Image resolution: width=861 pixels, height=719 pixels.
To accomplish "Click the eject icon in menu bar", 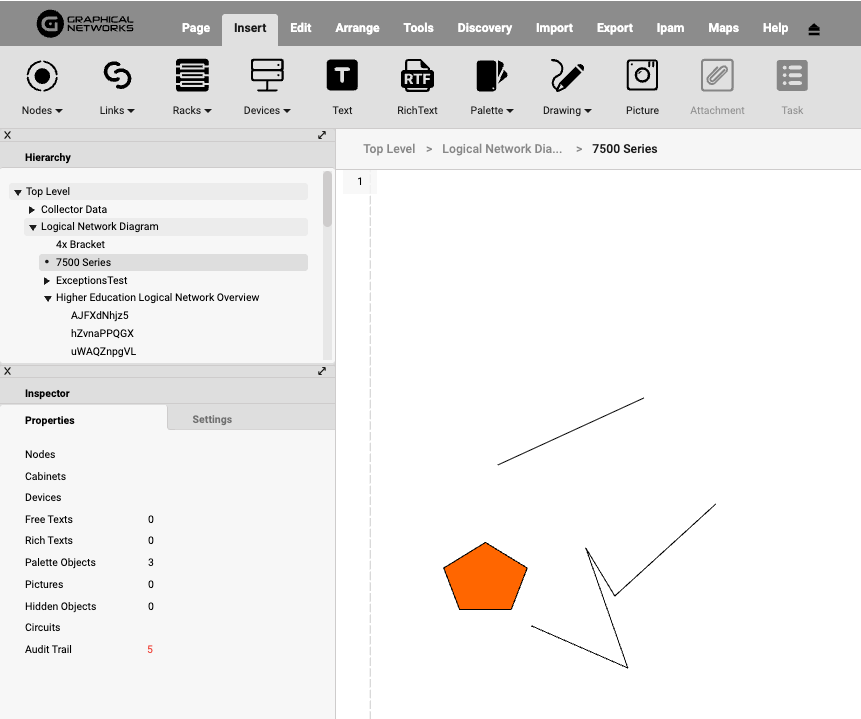I will point(814,29).
